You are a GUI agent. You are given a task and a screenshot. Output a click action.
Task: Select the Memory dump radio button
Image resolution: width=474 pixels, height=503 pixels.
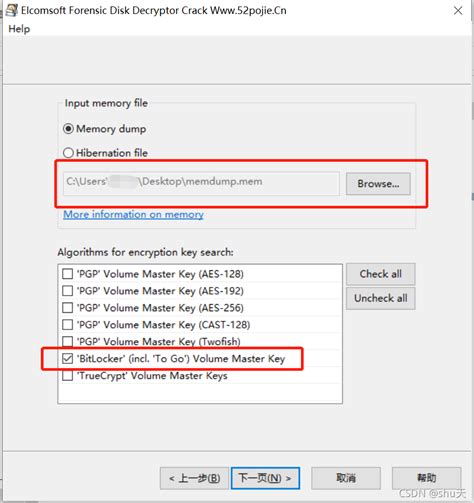68,129
